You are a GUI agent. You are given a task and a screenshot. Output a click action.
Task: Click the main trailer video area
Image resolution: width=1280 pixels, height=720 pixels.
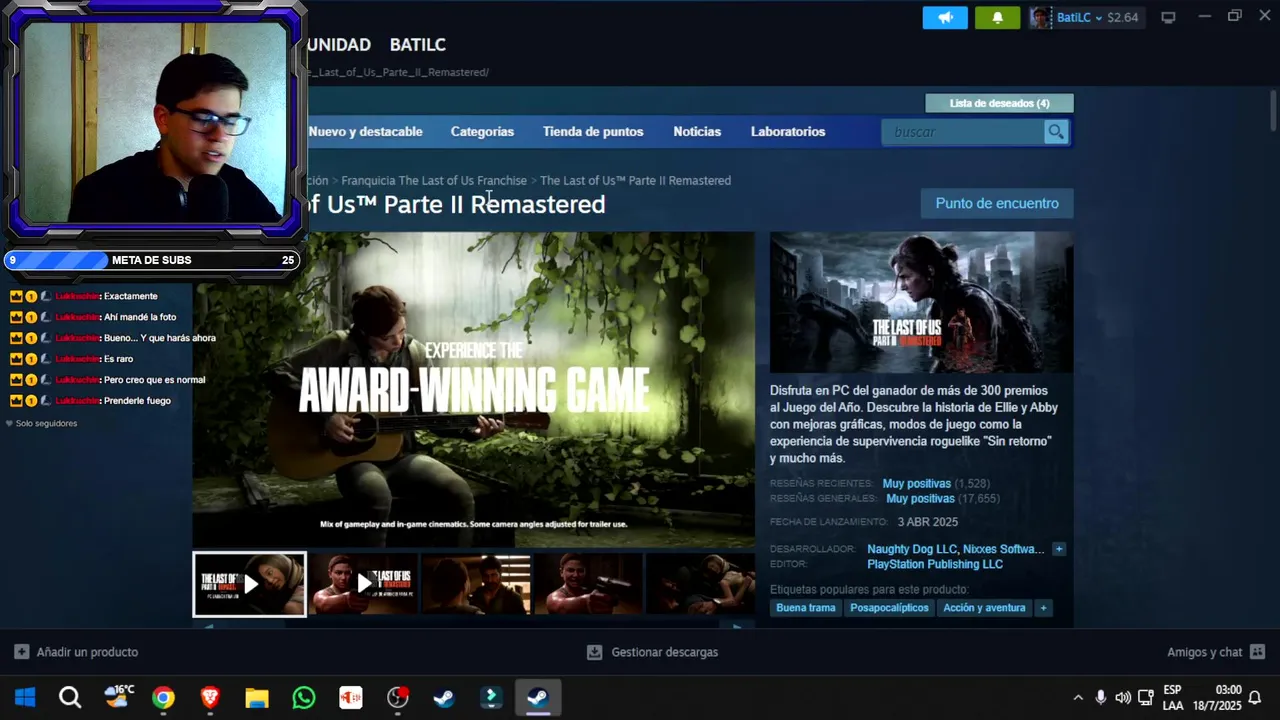pyautogui.click(x=474, y=390)
